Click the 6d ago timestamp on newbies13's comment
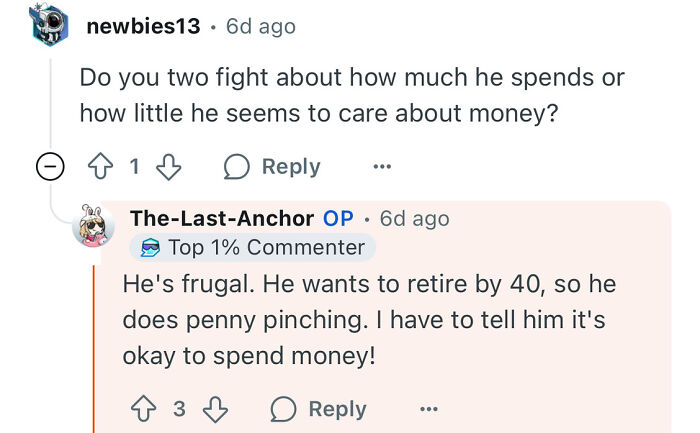 260,26
